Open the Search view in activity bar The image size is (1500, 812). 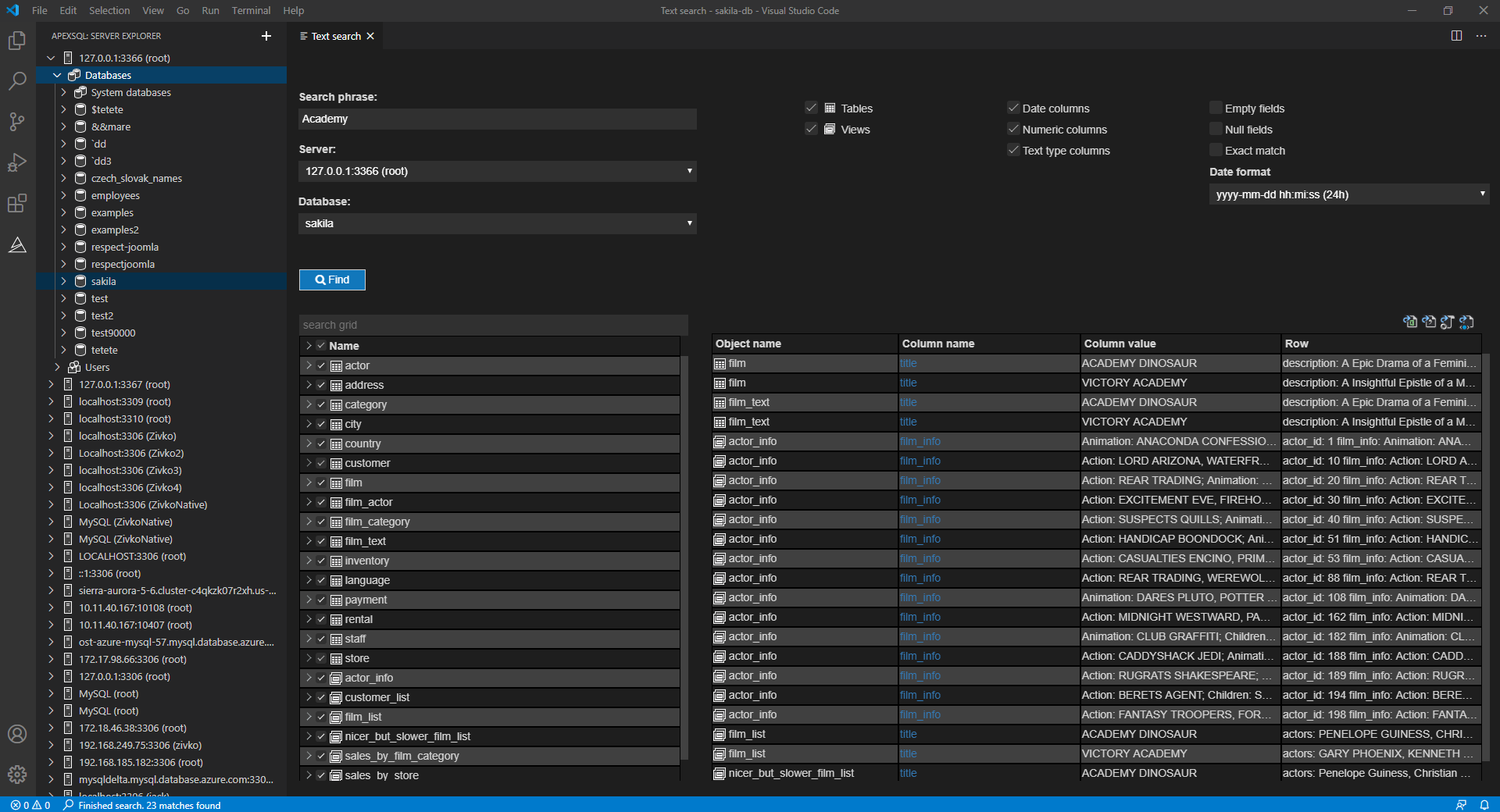[x=17, y=81]
